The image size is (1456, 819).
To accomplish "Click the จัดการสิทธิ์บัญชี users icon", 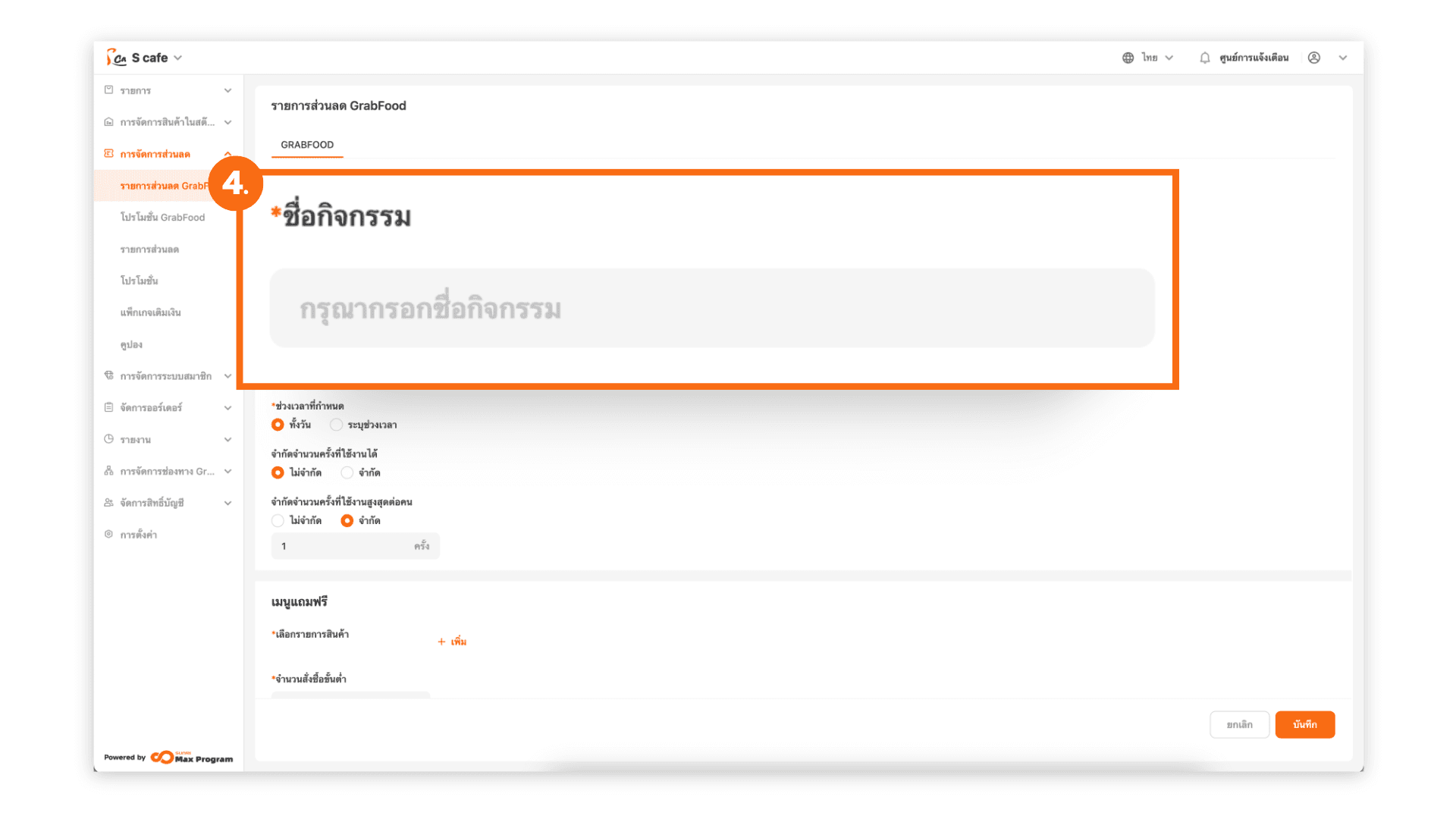I will 109,503.
